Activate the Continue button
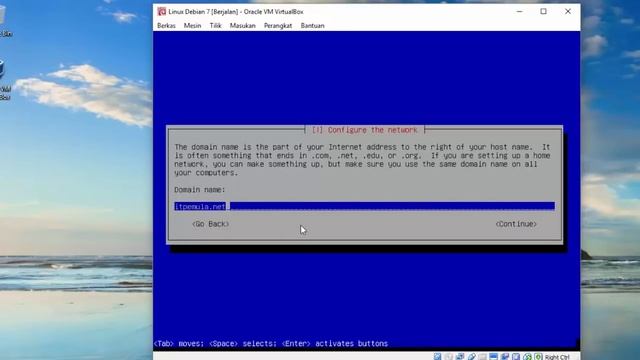The width and height of the screenshot is (640, 360). pyautogui.click(x=516, y=224)
